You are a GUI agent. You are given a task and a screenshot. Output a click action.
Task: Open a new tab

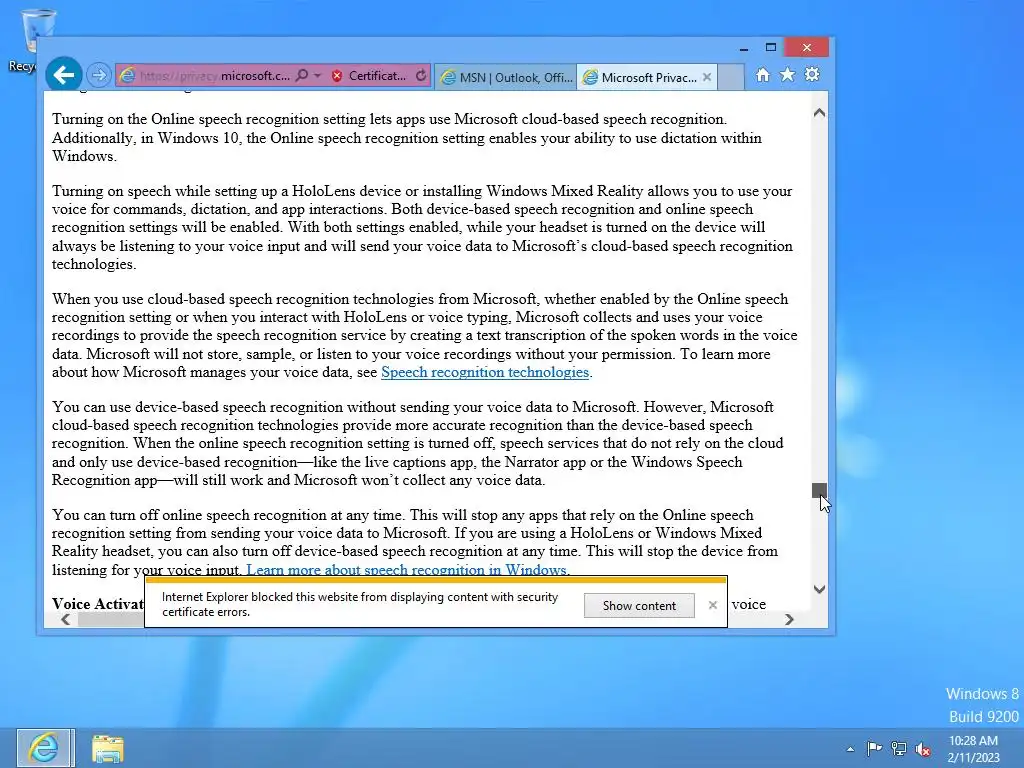(731, 77)
